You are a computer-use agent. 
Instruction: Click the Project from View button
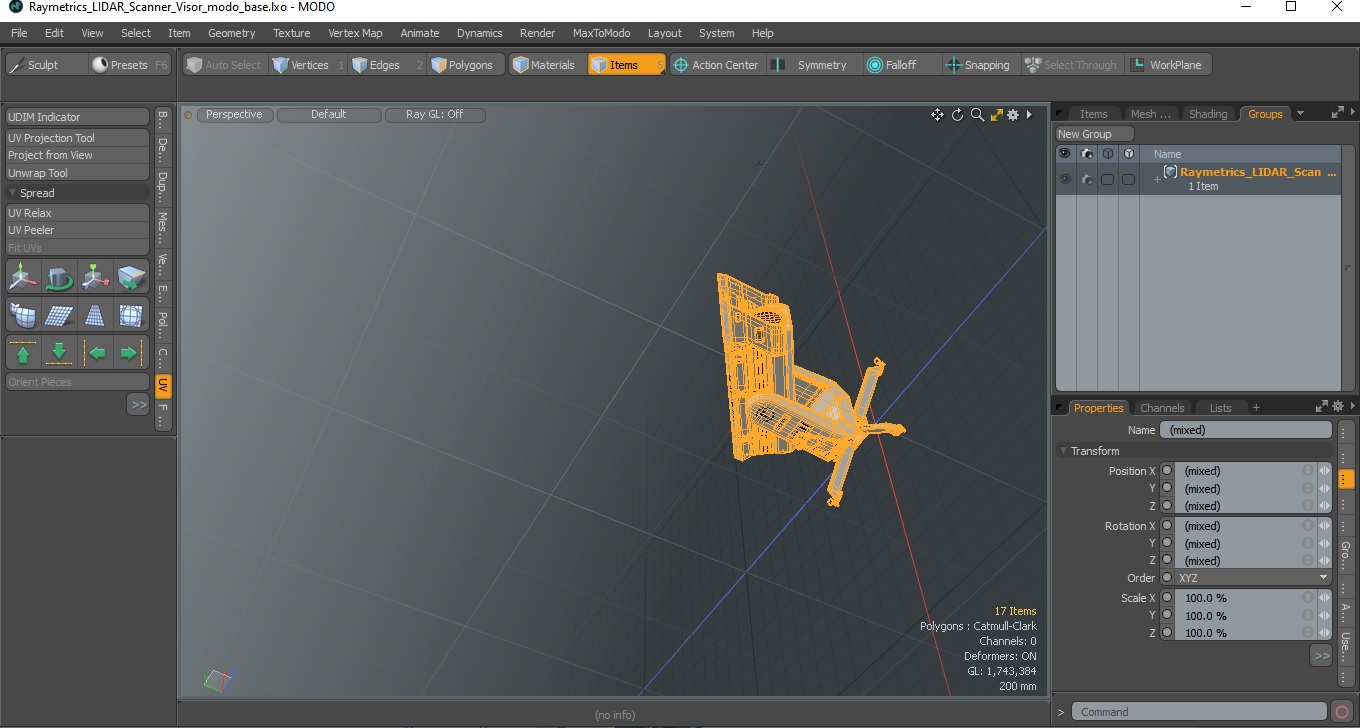coord(77,155)
